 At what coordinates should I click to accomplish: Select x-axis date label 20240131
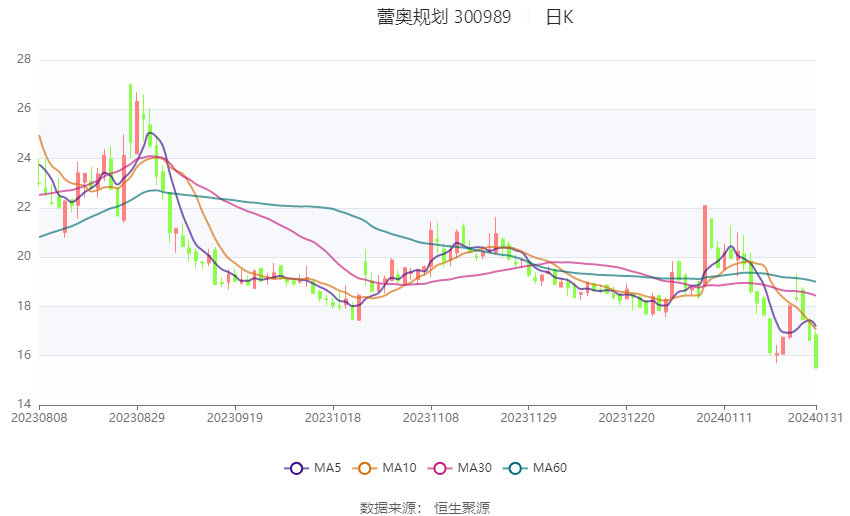pyautogui.click(x=815, y=418)
